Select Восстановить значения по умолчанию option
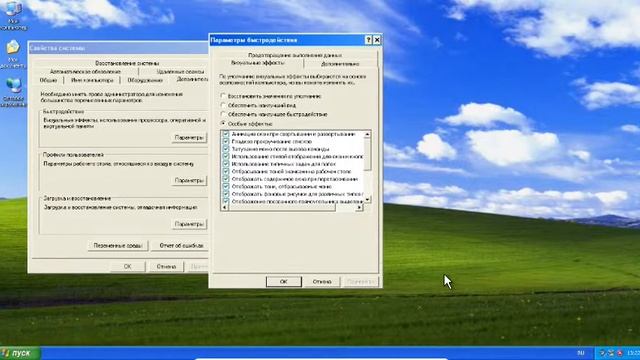The width and height of the screenshot is (640, 360). [272, 96]
